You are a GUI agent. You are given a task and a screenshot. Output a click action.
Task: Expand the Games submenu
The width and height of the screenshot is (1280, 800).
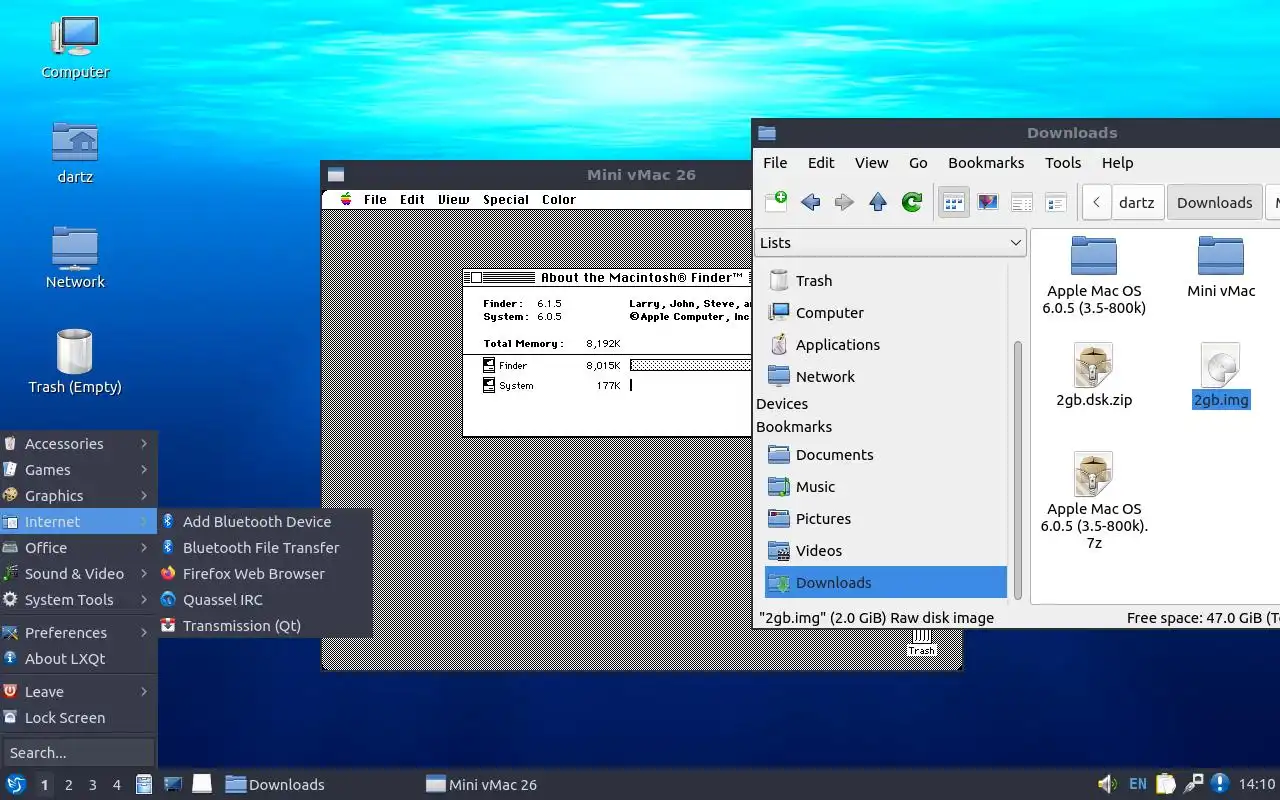(79, 470)
